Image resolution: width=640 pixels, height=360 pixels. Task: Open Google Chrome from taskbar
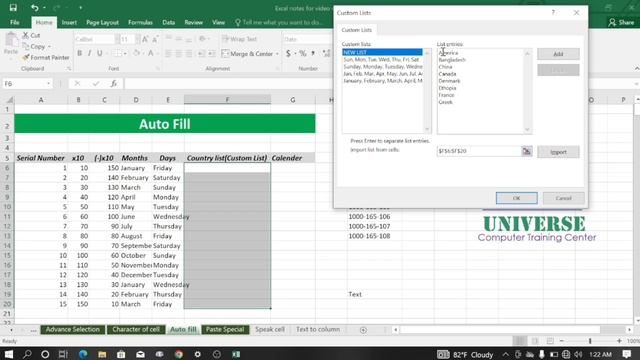pyautogui.click(x=178, y=354)
